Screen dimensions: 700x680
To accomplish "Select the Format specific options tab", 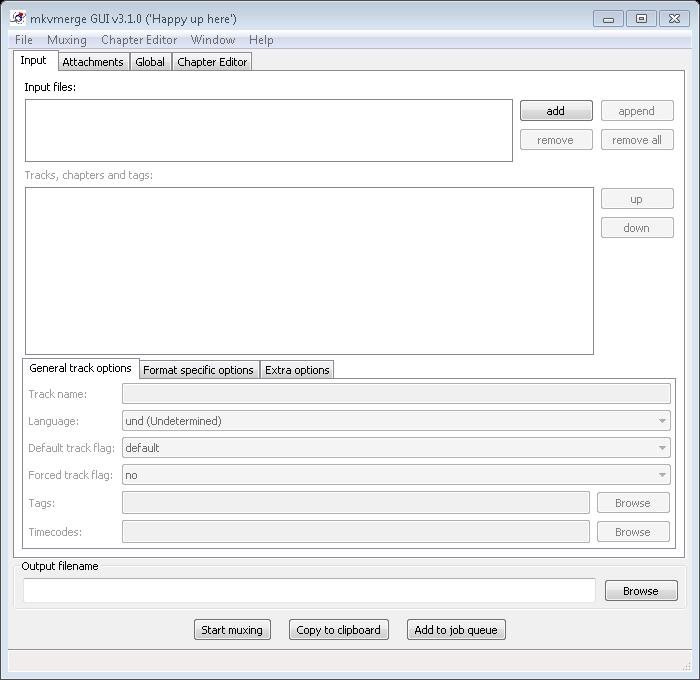I will [x=199, y=370].
